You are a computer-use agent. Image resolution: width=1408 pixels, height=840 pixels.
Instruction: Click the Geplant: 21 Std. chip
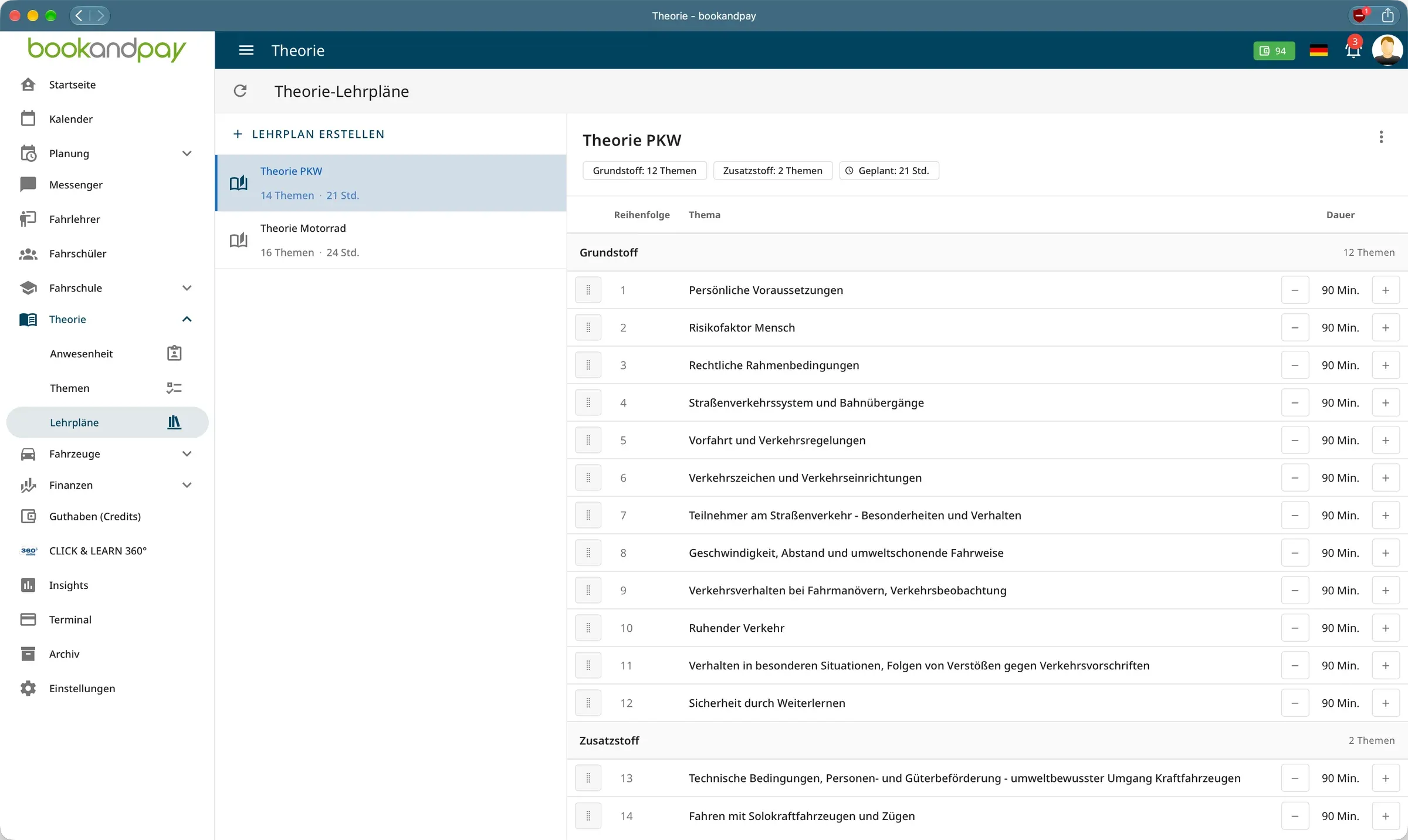(x=889, y=171)
